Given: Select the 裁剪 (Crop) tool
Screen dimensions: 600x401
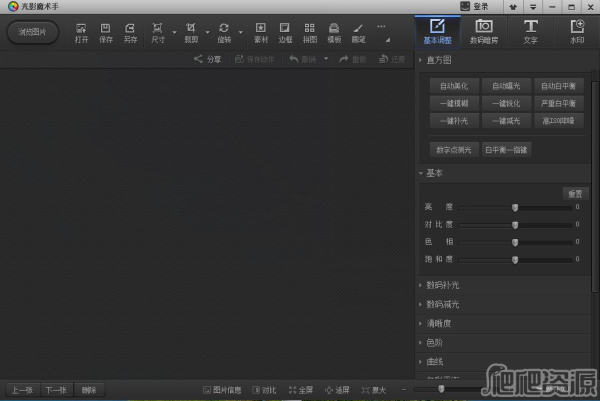Looking at the screenshot, I should click(x=190, y=31).
